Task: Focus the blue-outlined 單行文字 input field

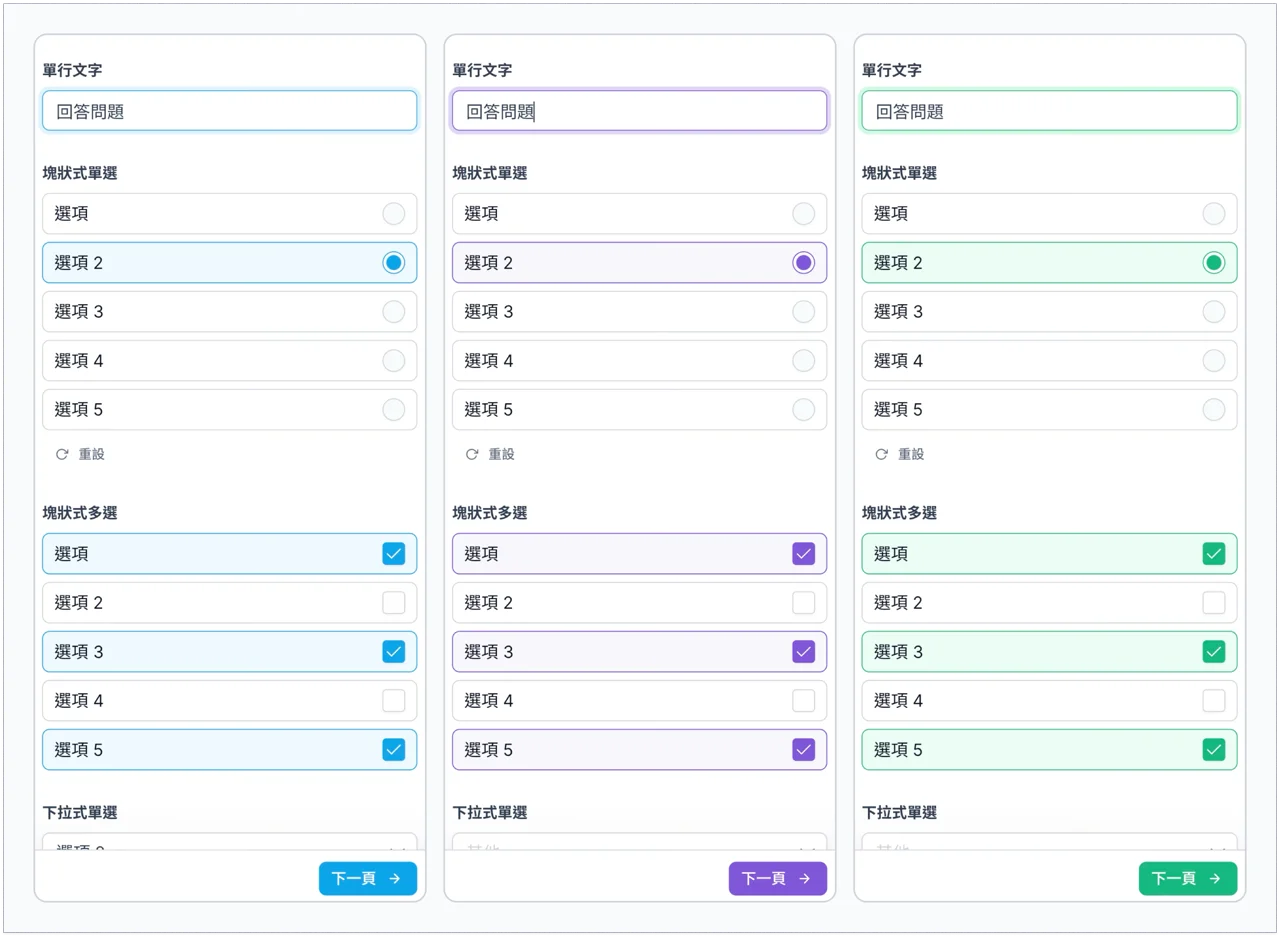Action: point(229,111)
